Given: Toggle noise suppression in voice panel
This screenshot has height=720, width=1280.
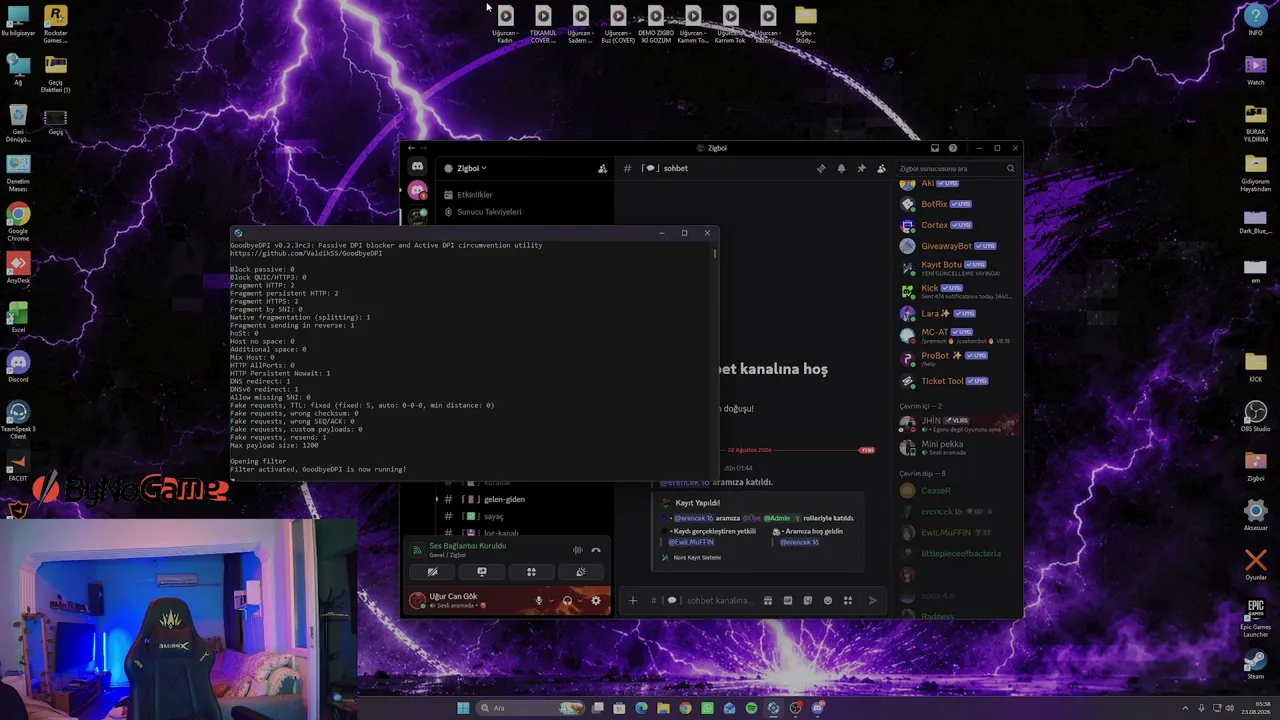Looking at the screenshot, I should (x=577, y=550).
